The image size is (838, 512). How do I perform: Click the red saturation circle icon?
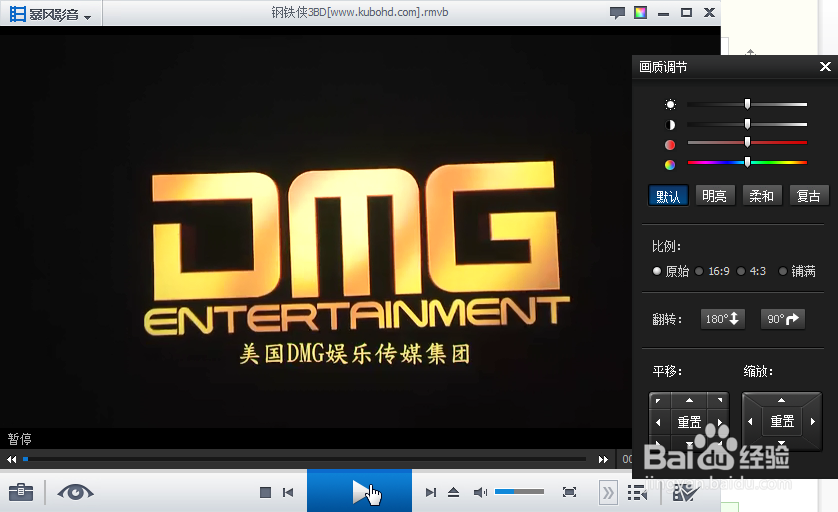pos(670,145)
